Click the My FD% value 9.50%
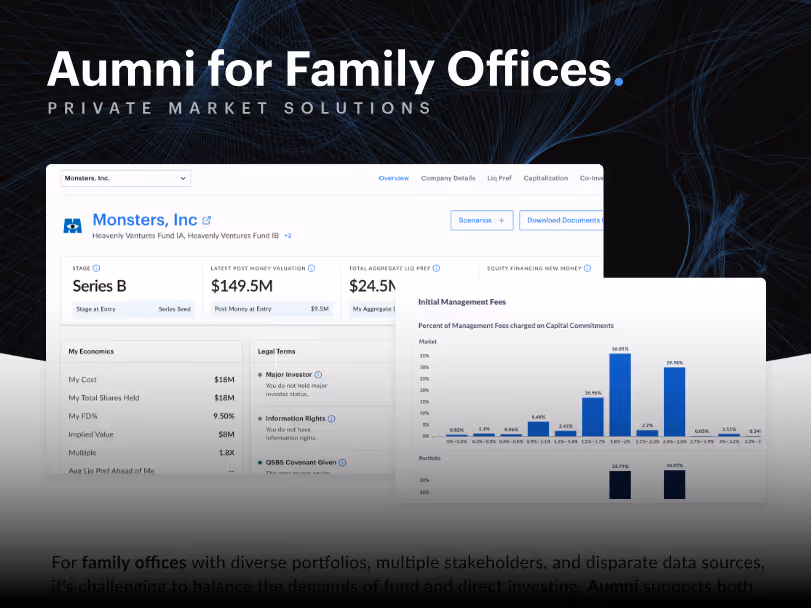The image size is (811, 608). point(223,416)
